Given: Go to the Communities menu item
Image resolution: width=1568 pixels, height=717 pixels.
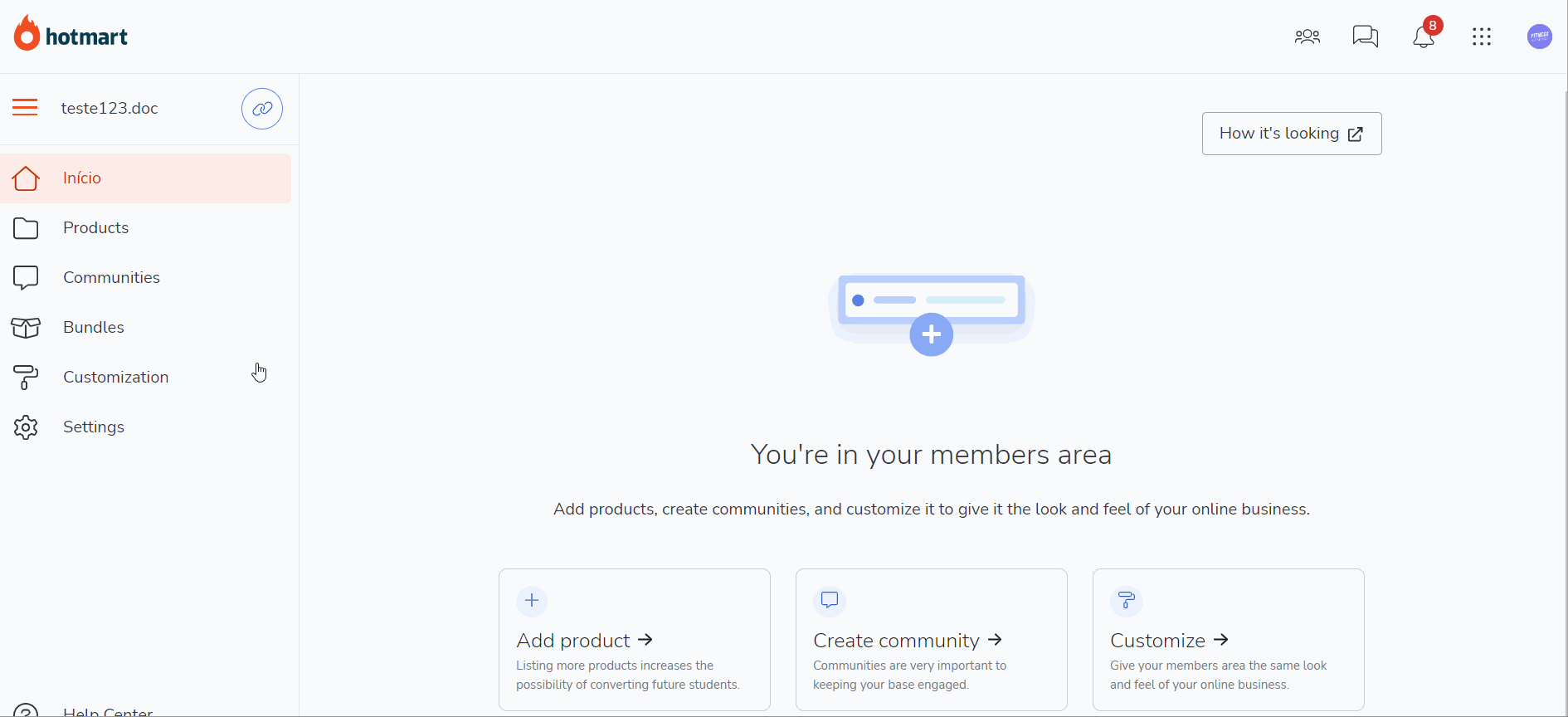Looking at the screenshot, I should click(x=146, y=278).
